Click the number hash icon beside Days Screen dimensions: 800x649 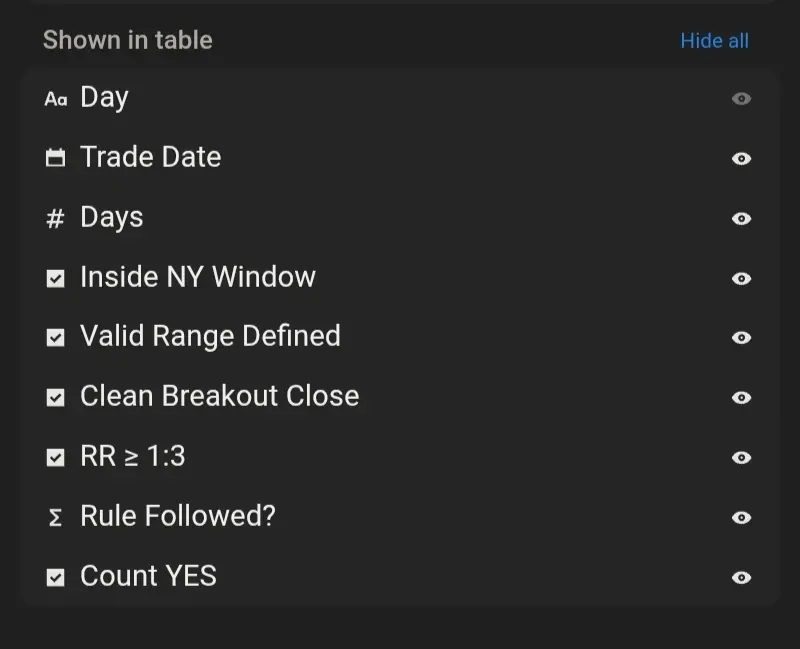pyautogui.click(x=55, y=218)
